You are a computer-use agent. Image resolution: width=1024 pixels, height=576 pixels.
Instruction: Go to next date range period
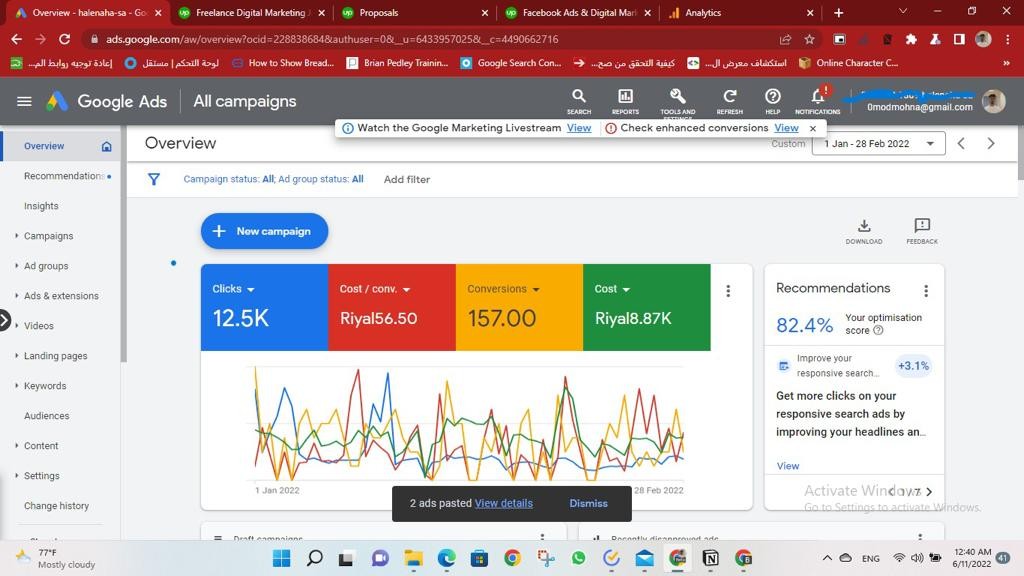point(991,144)
